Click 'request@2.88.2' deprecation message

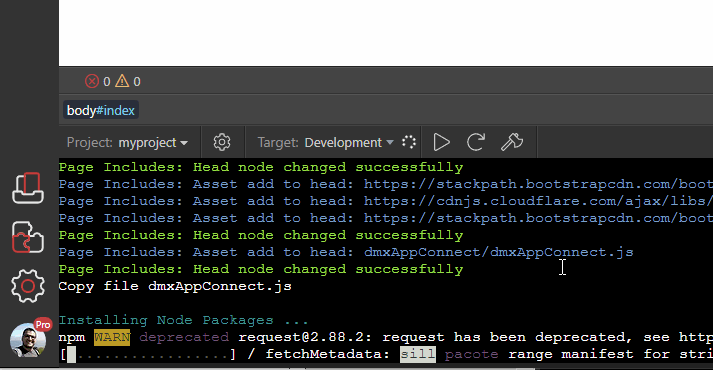click(475, 337)
